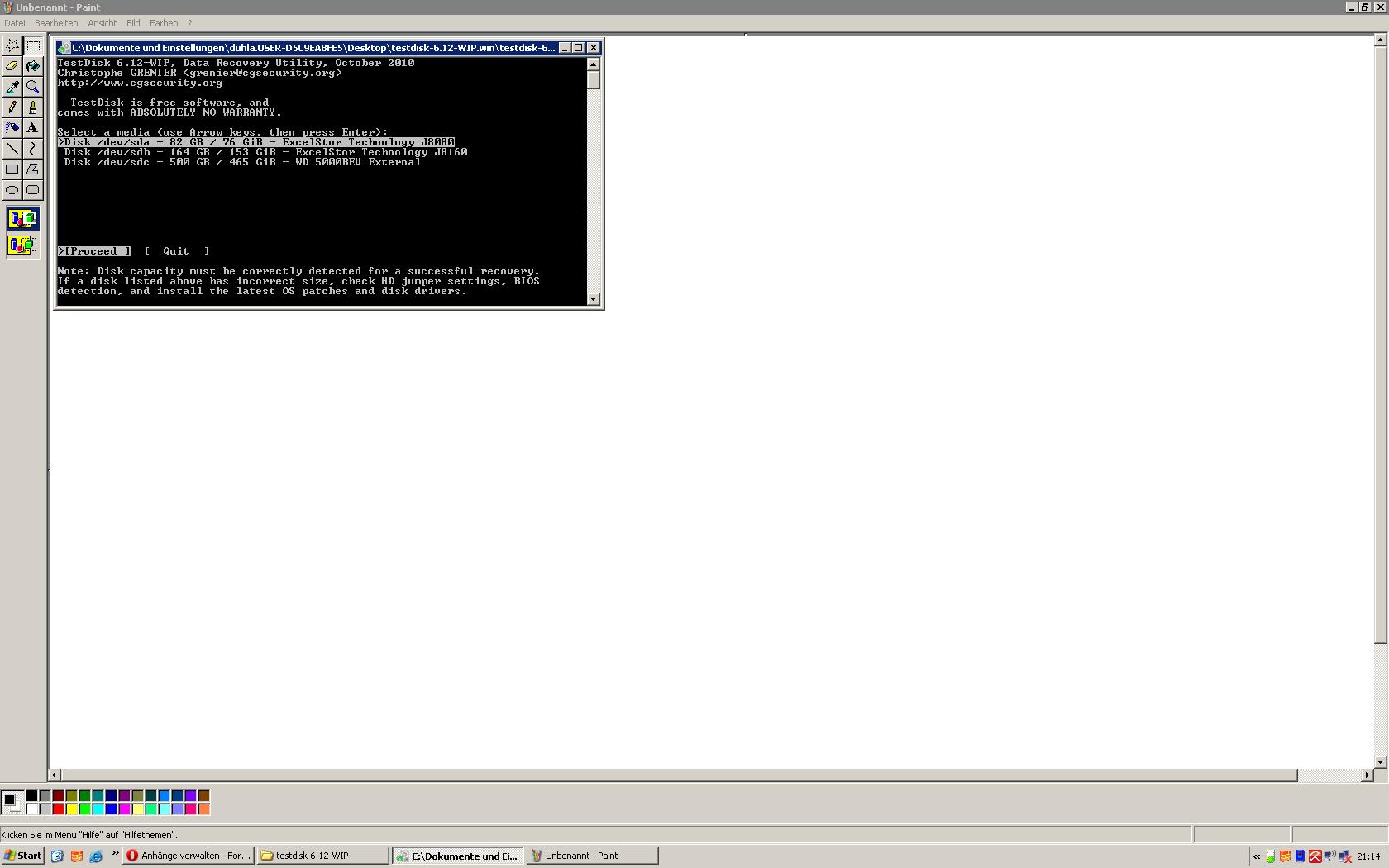Click console window scrollbar up arrow
The image size is (1389, 868).
click(x=594, y=64)
